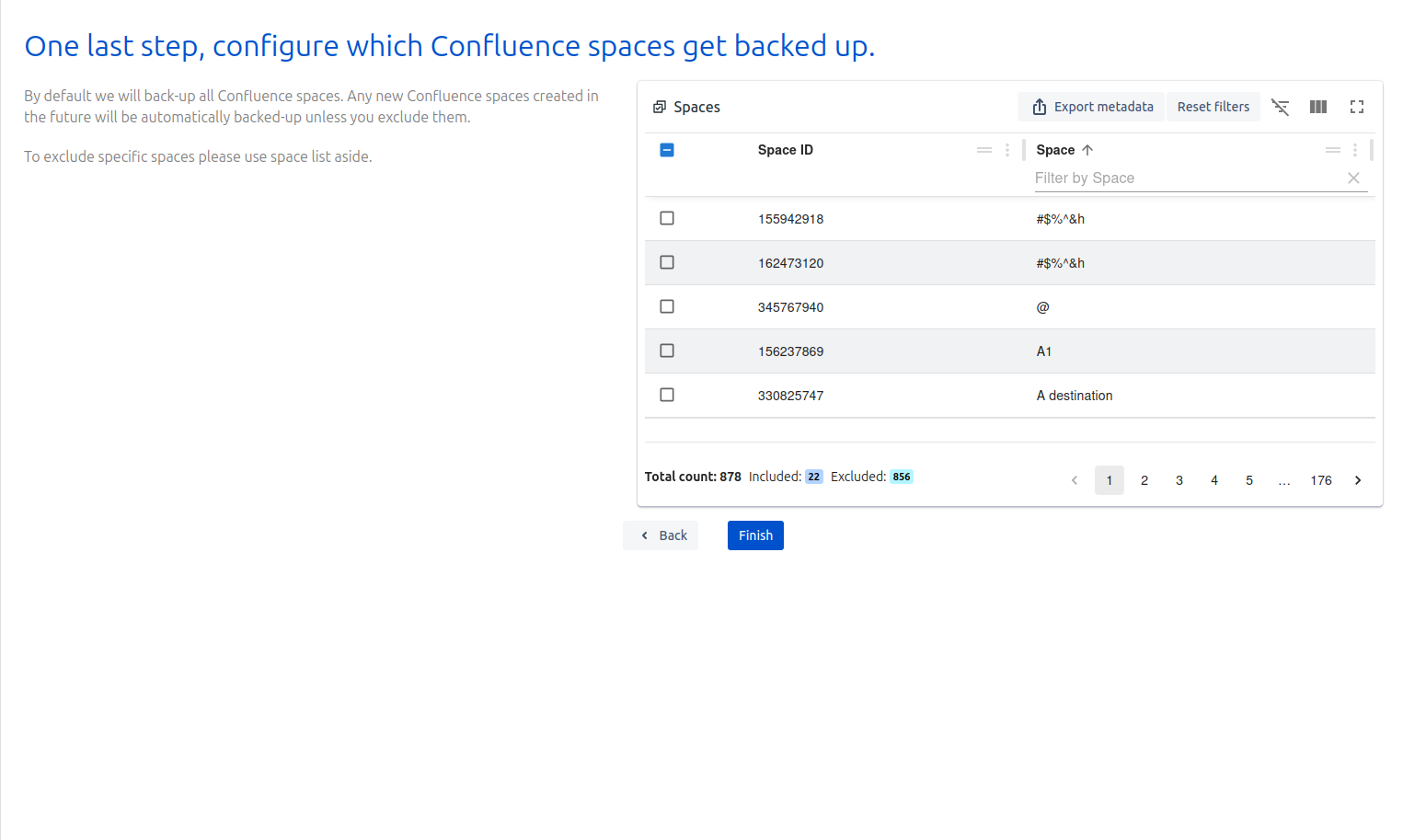
Task: Open Space ID column options menu
Action: 1007,150
